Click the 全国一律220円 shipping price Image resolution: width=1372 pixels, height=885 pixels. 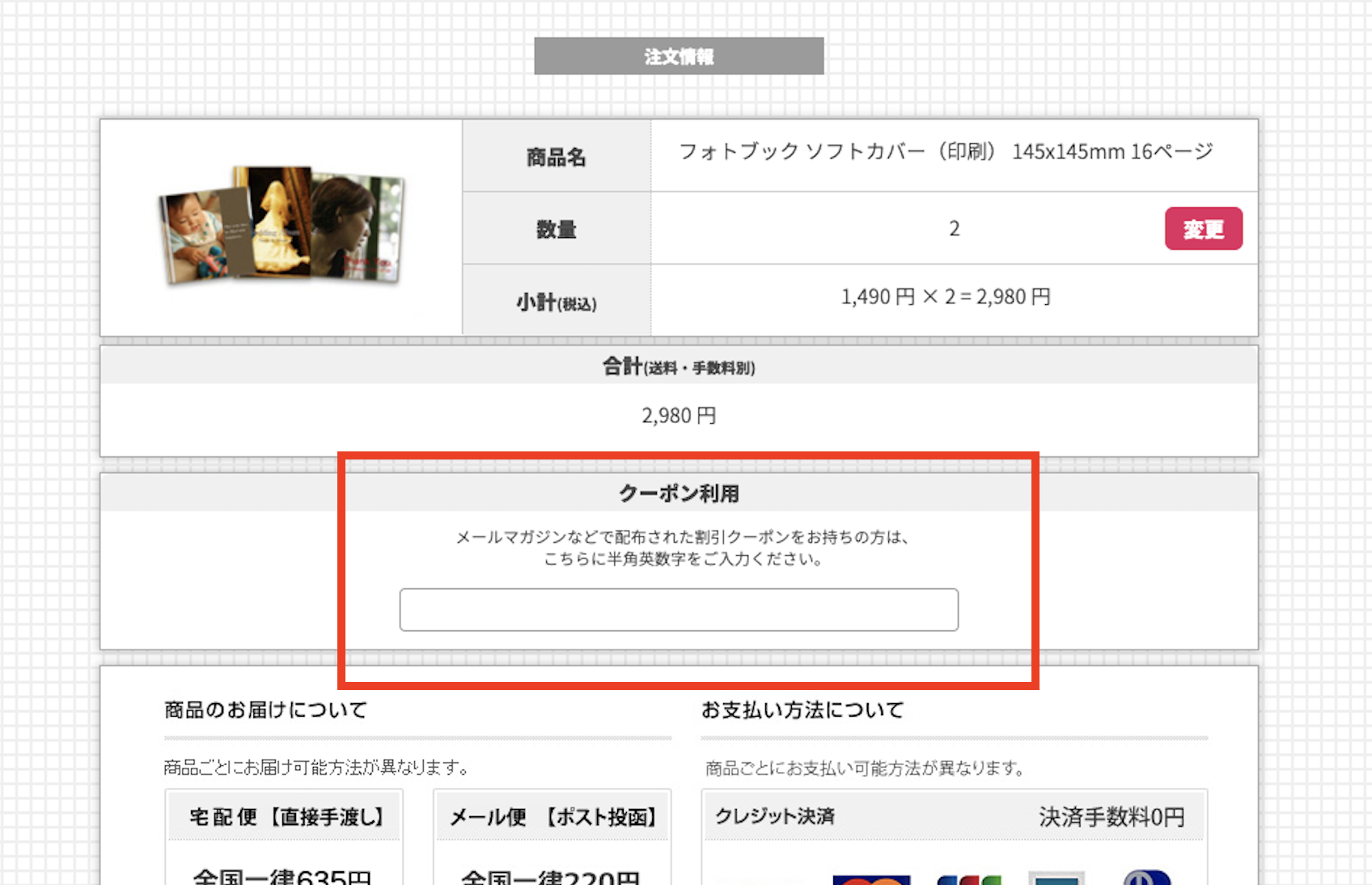tap(551, 877)
